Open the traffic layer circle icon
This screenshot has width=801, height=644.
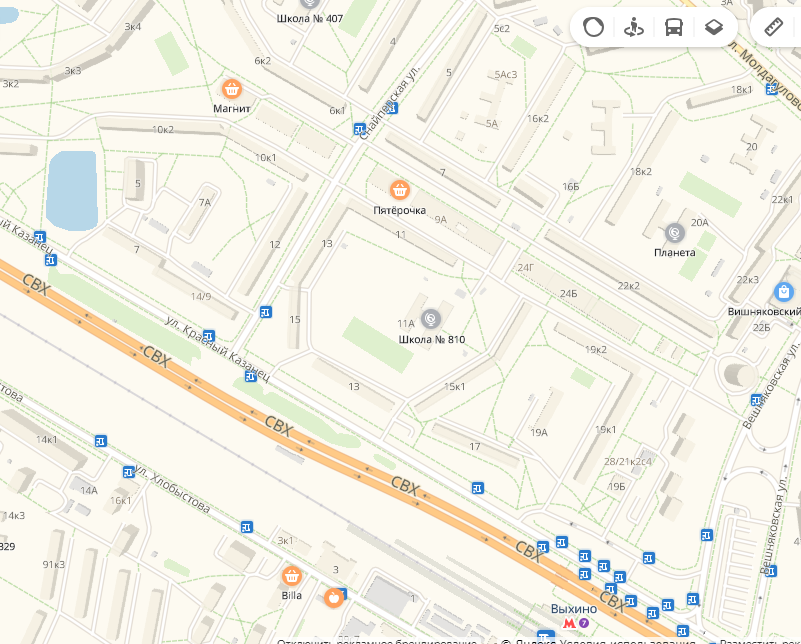click(593, 27)
